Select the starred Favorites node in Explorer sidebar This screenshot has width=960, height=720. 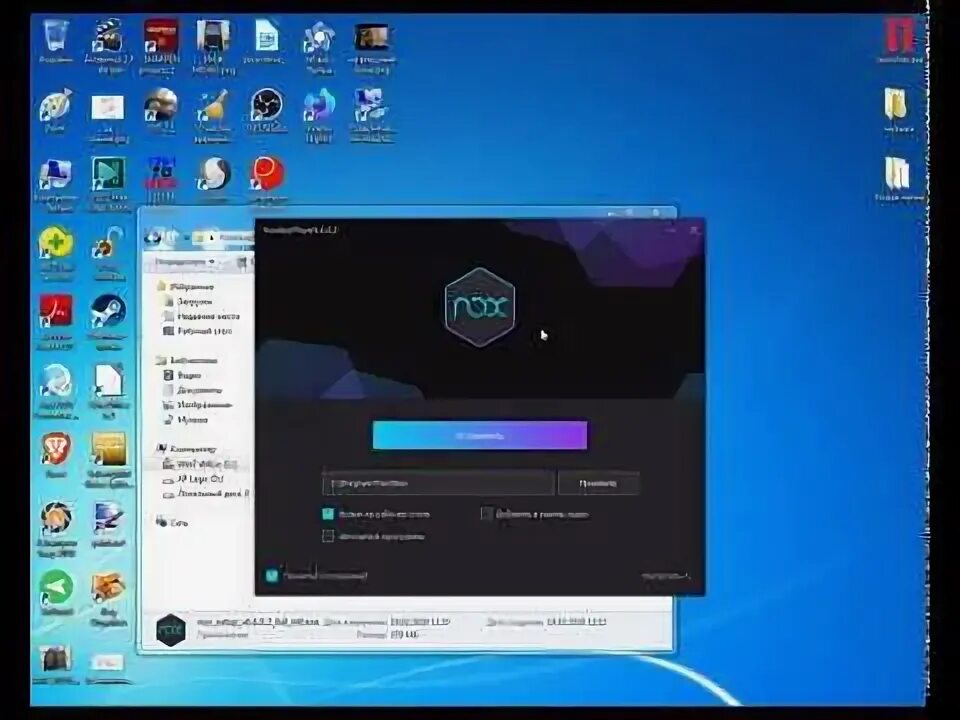pyautogui.click(x=186, y=286)
